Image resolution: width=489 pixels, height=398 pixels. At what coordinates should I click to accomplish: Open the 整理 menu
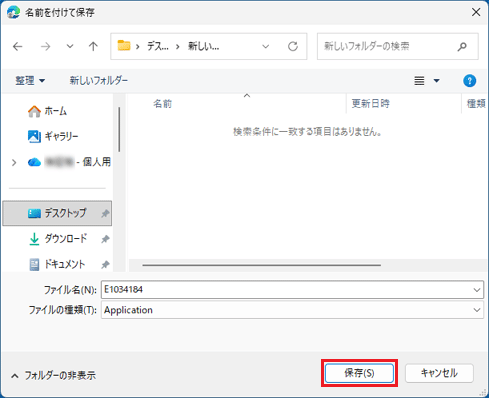pyautogui.click(x=30, y=81)
